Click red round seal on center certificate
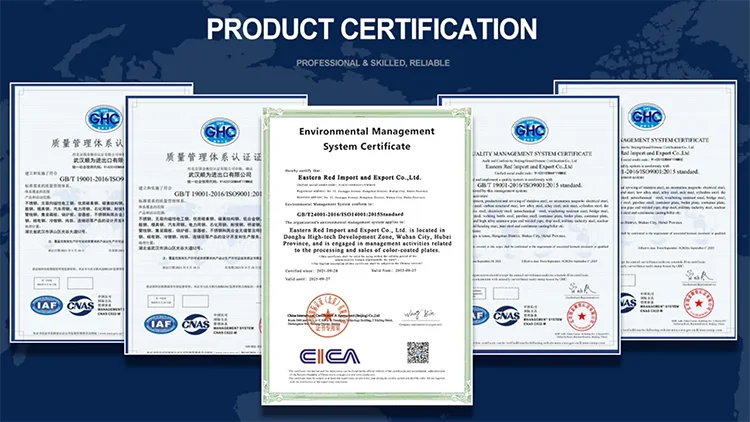The image size is (750, 422). (328, 316)
